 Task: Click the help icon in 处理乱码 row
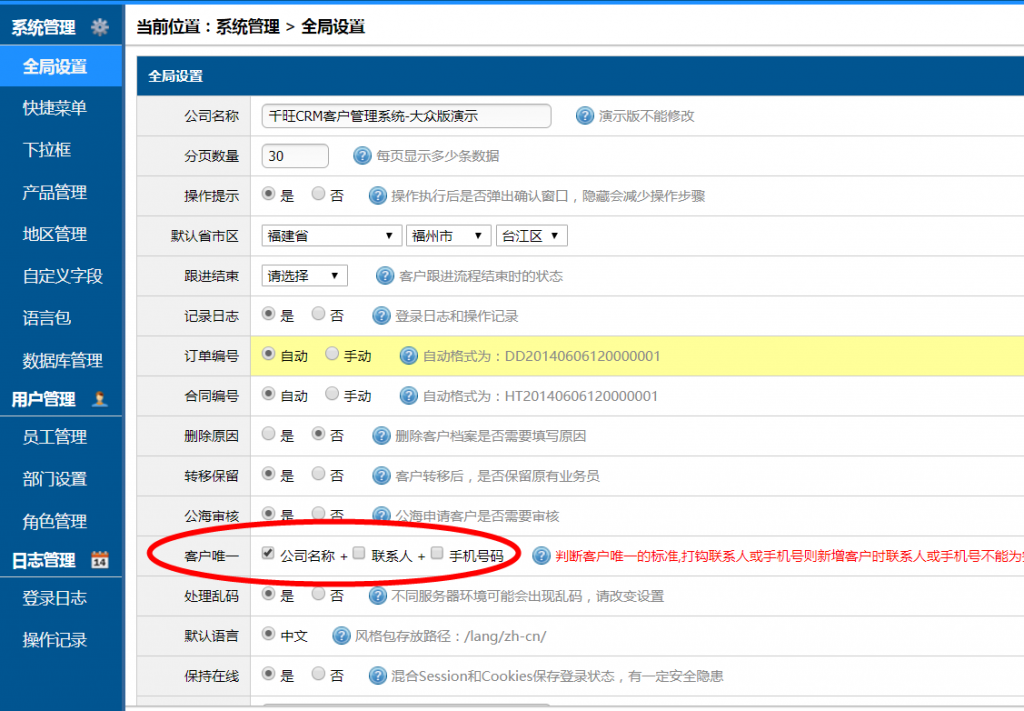(x=377, y=595)
